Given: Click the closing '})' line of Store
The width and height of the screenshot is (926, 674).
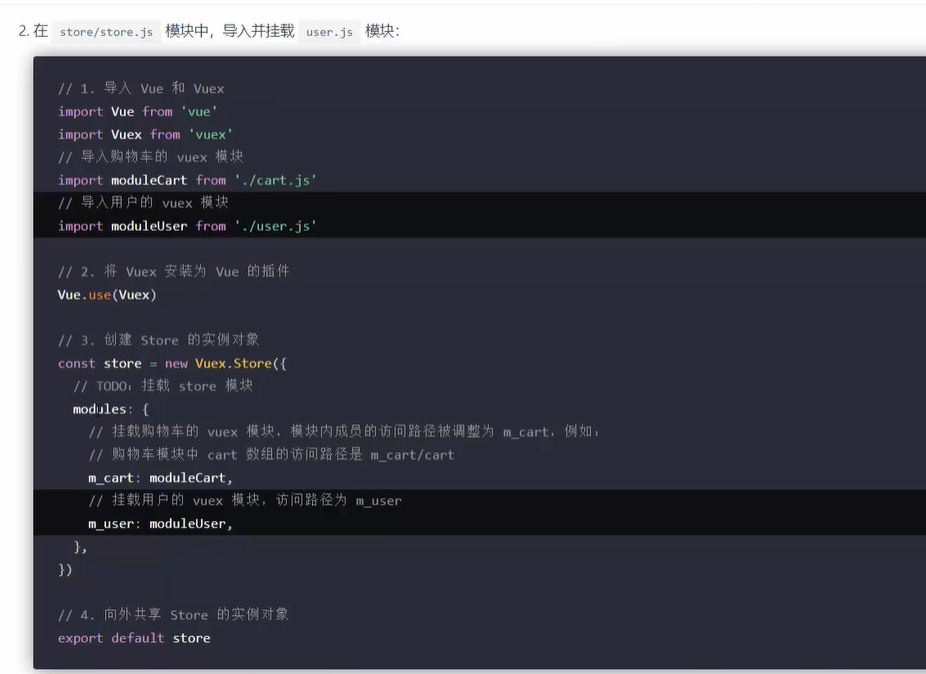Looking at the screenshot, I should 65,569.
